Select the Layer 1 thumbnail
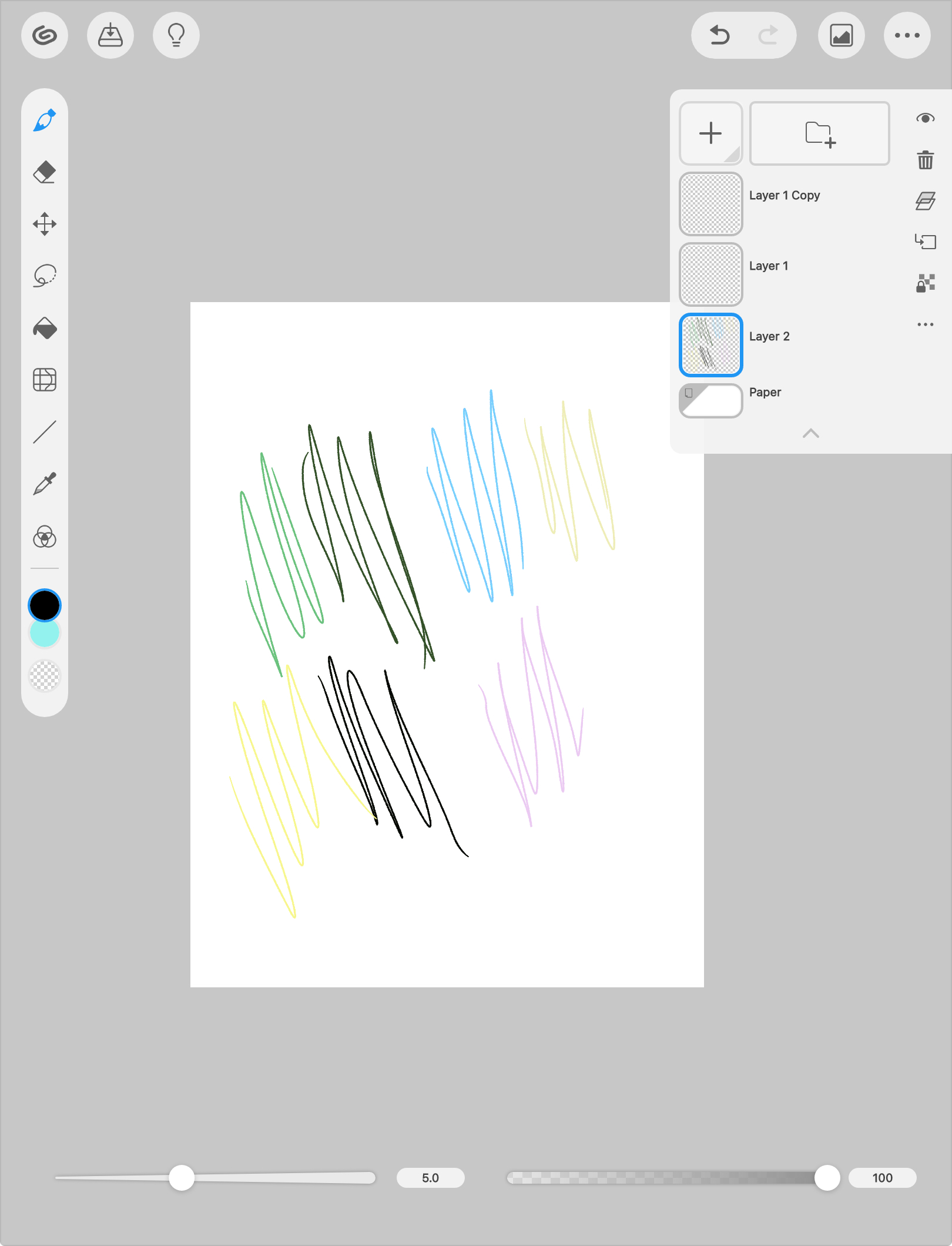 pyautogui.click(x=711, y=274)
